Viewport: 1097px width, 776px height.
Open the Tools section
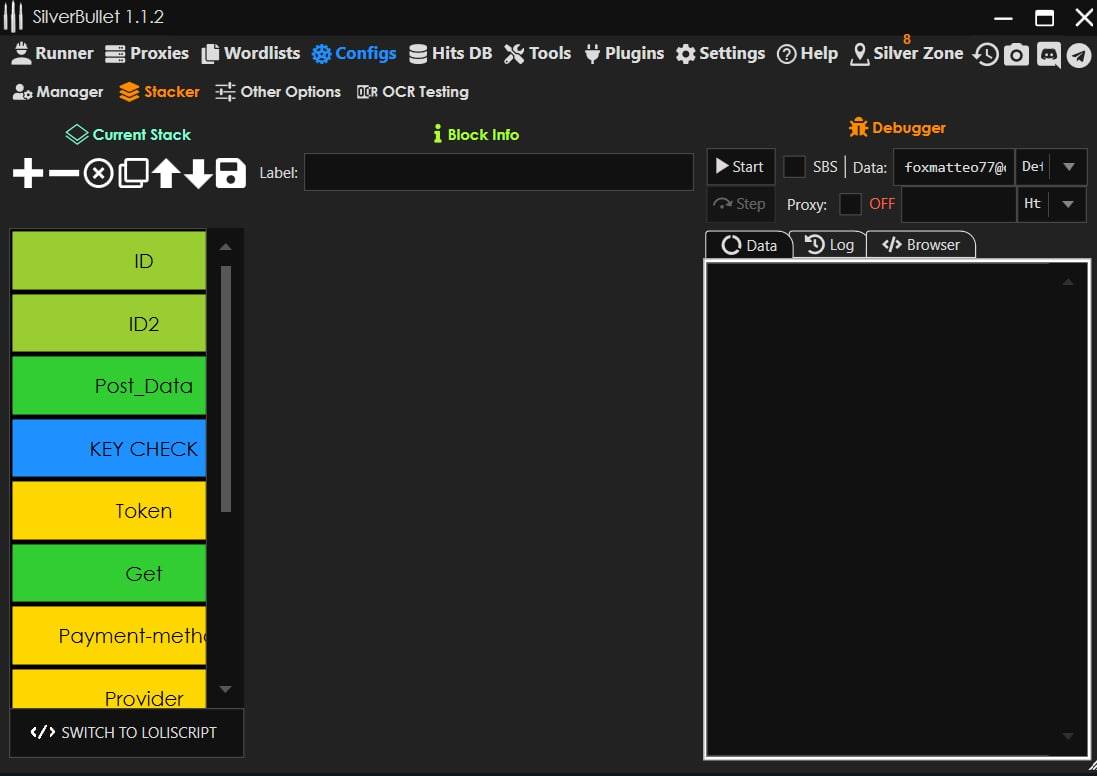[x=537, y=53]
